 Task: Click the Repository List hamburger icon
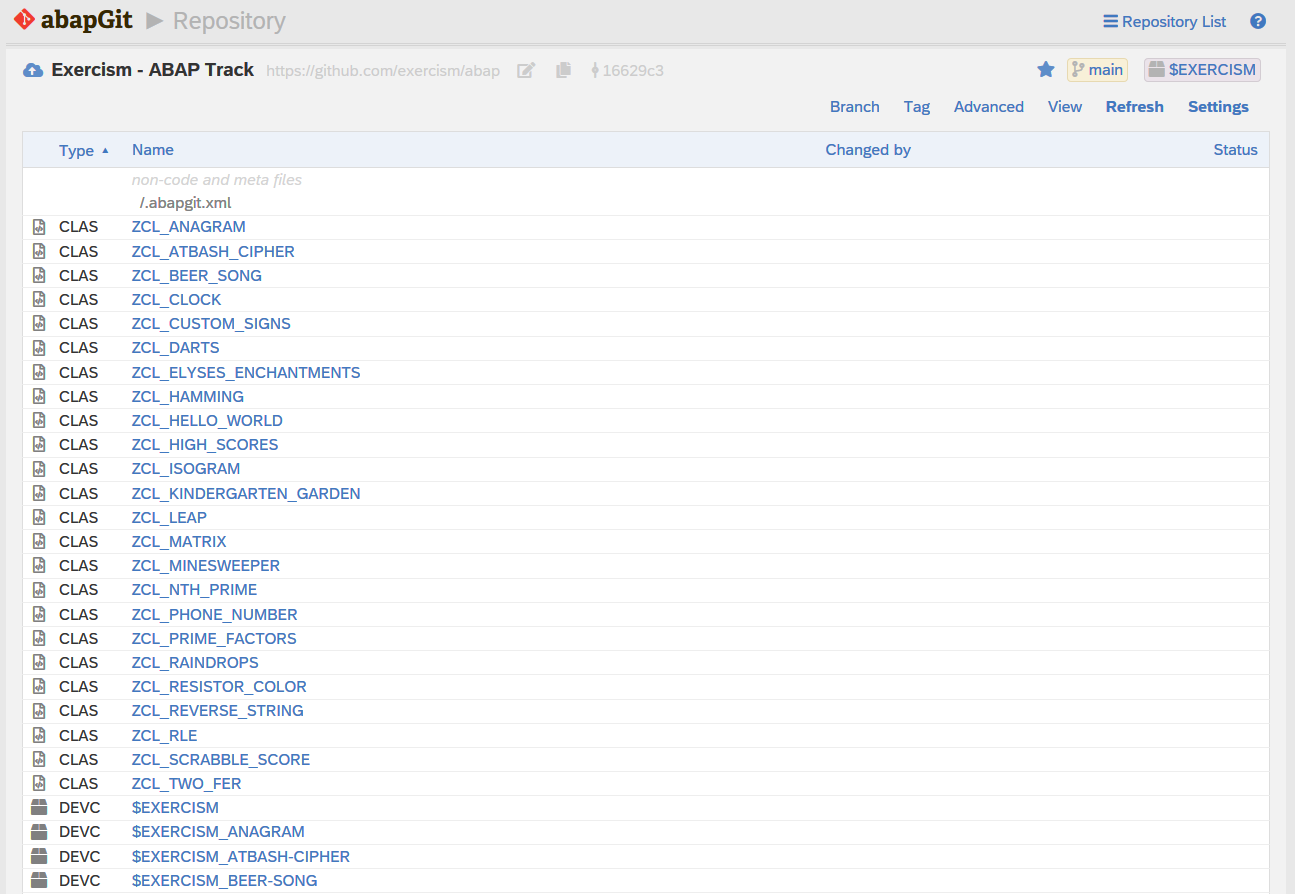(1110, 21)
